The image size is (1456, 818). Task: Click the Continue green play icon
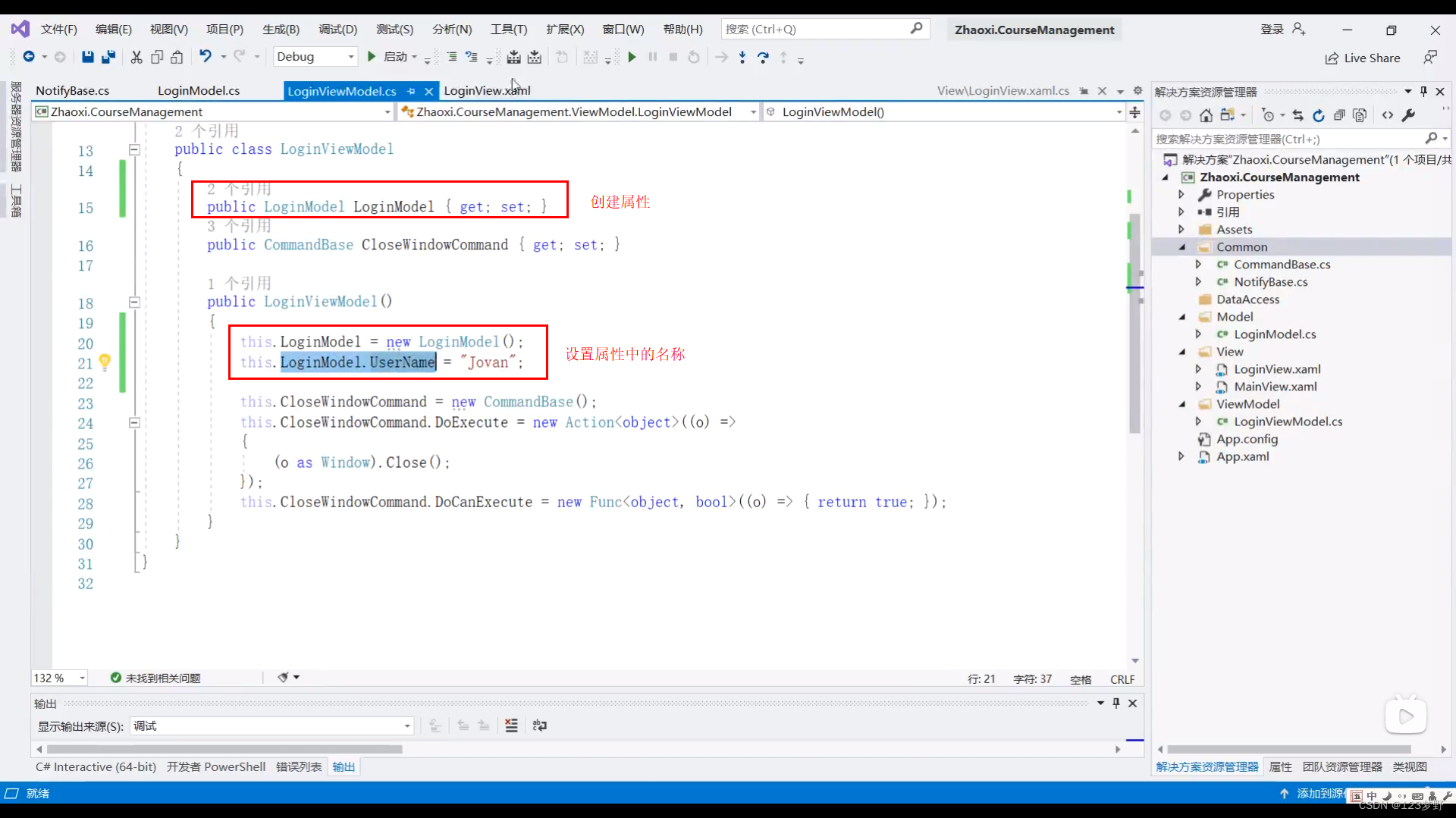coord(632,57)
